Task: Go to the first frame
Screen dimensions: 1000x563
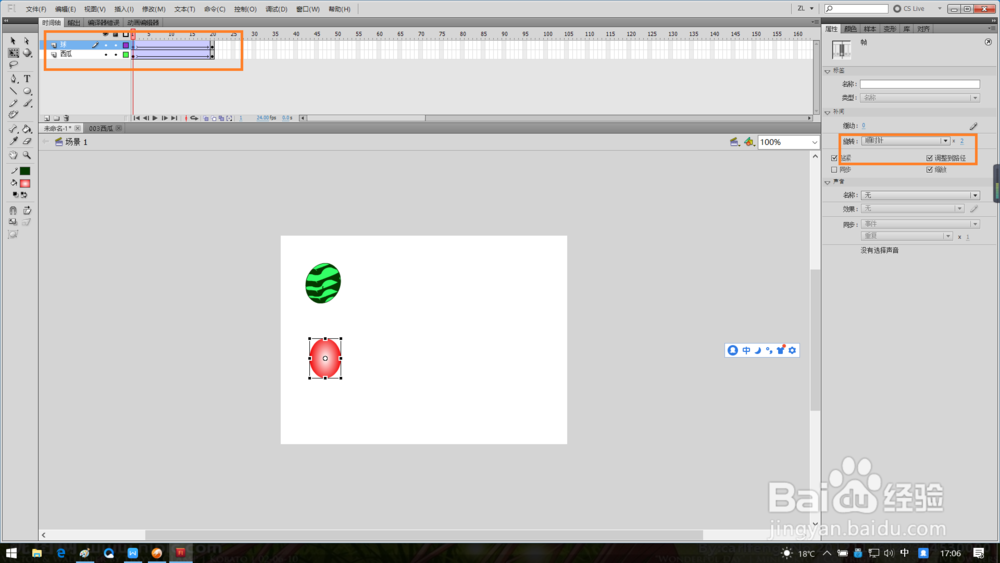Action: (136, 119)
